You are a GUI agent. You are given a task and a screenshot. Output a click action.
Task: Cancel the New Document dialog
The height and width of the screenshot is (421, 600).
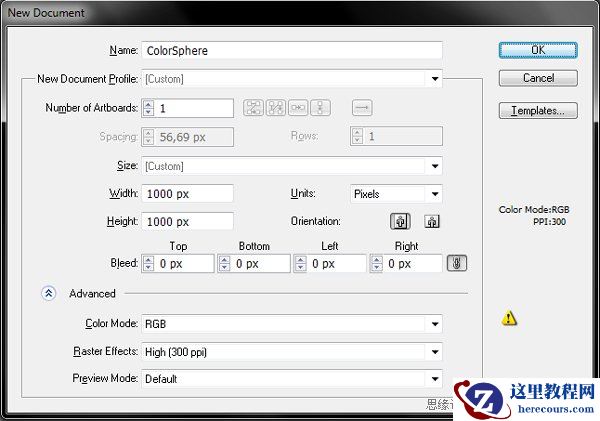point(538,78)
